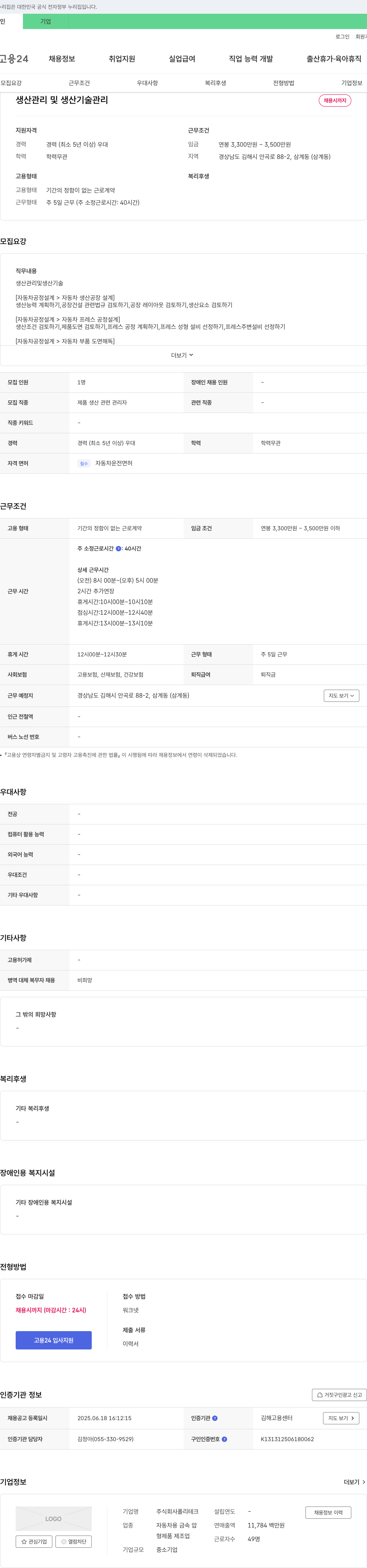Click the 고용24 입사지원 button

click(54, 1340)
